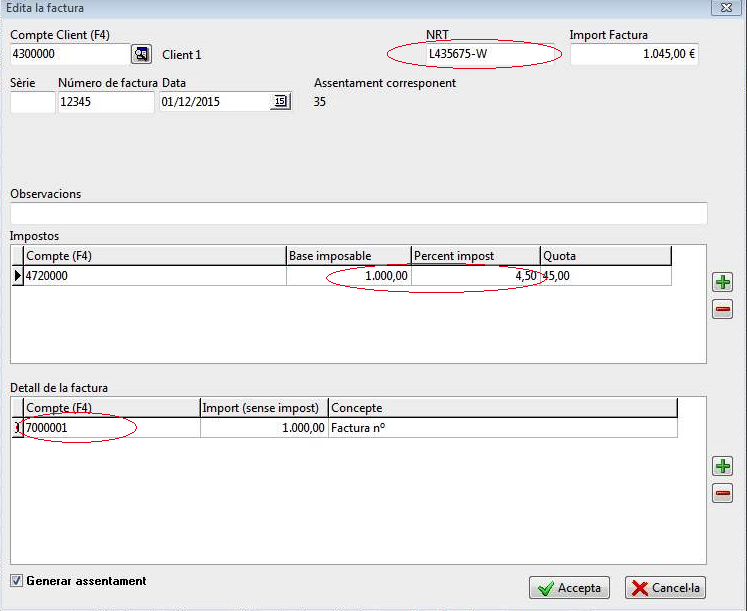The height and width of the screenshot is (611, 747).
Task: Open the calendar picker beside Data field
Action: (281, 101)
